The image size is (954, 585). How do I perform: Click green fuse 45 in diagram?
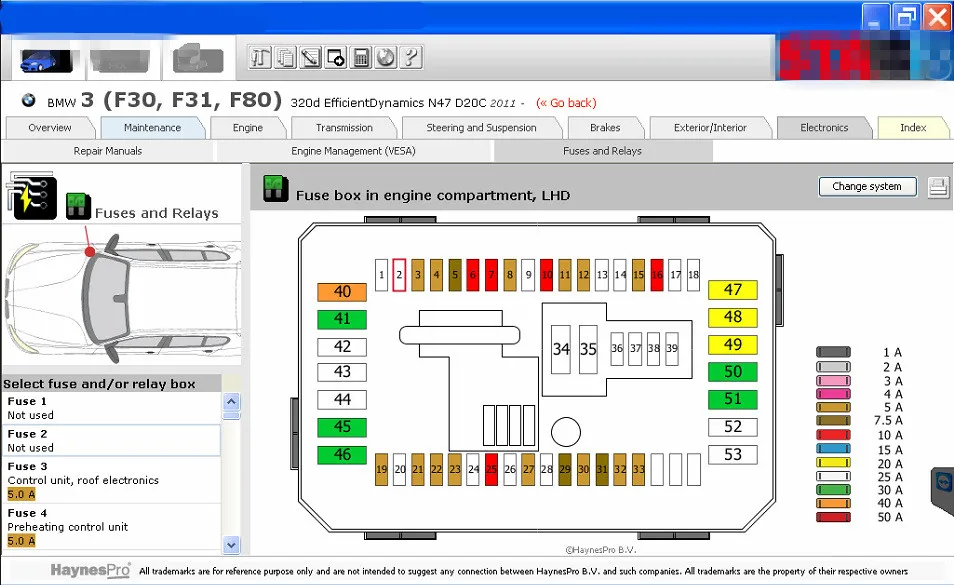pyautogui.click(x=342, y=427)
